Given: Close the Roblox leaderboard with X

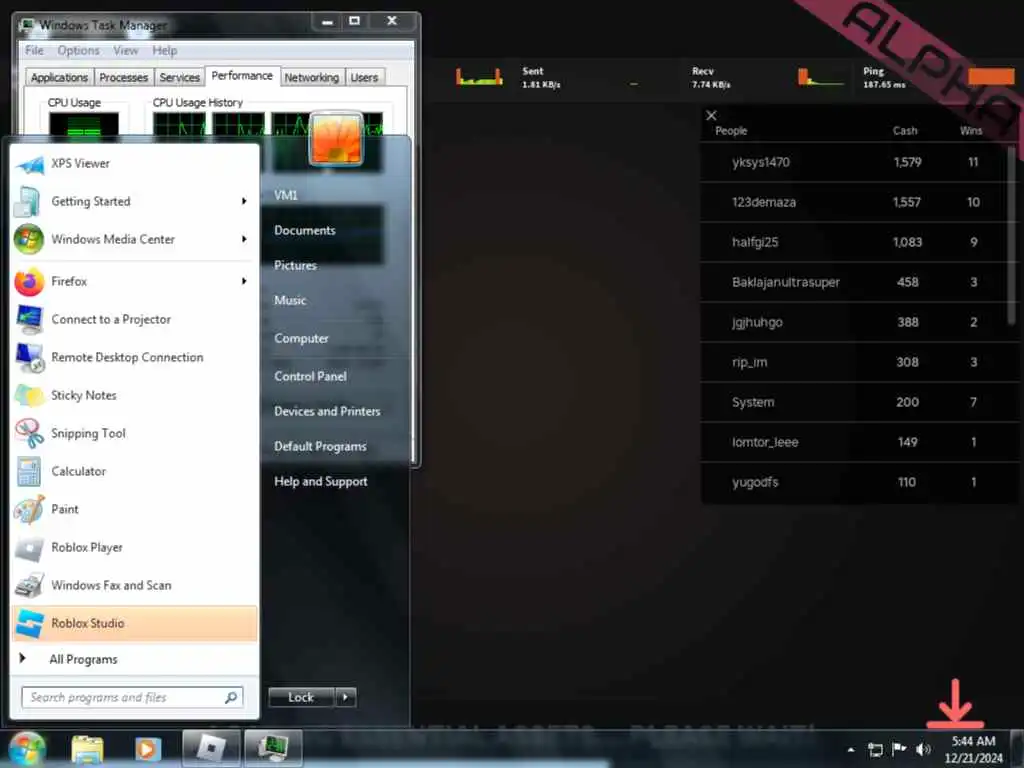Looking at the screenshot, I should click(x=711, y=116).
